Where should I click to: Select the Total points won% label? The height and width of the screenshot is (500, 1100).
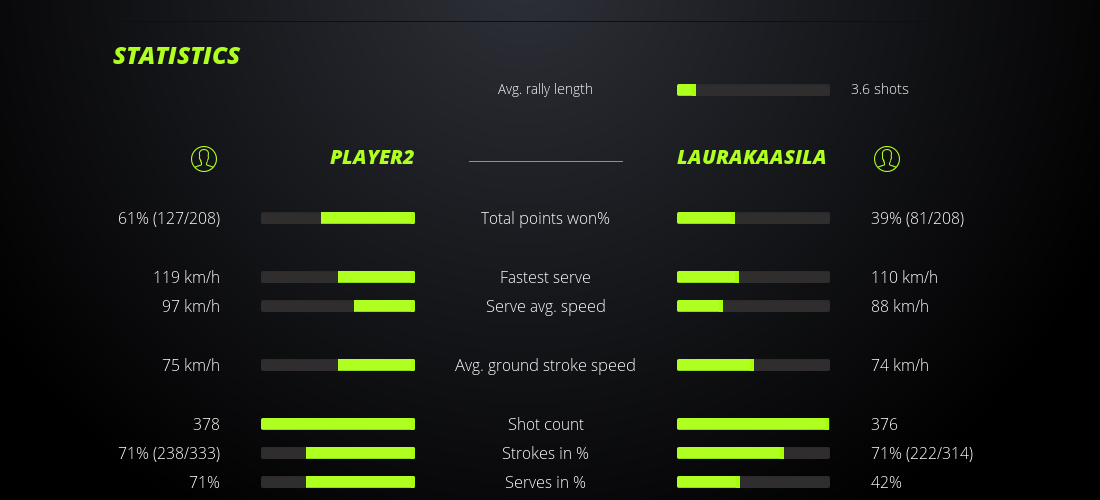coord(545,218)
